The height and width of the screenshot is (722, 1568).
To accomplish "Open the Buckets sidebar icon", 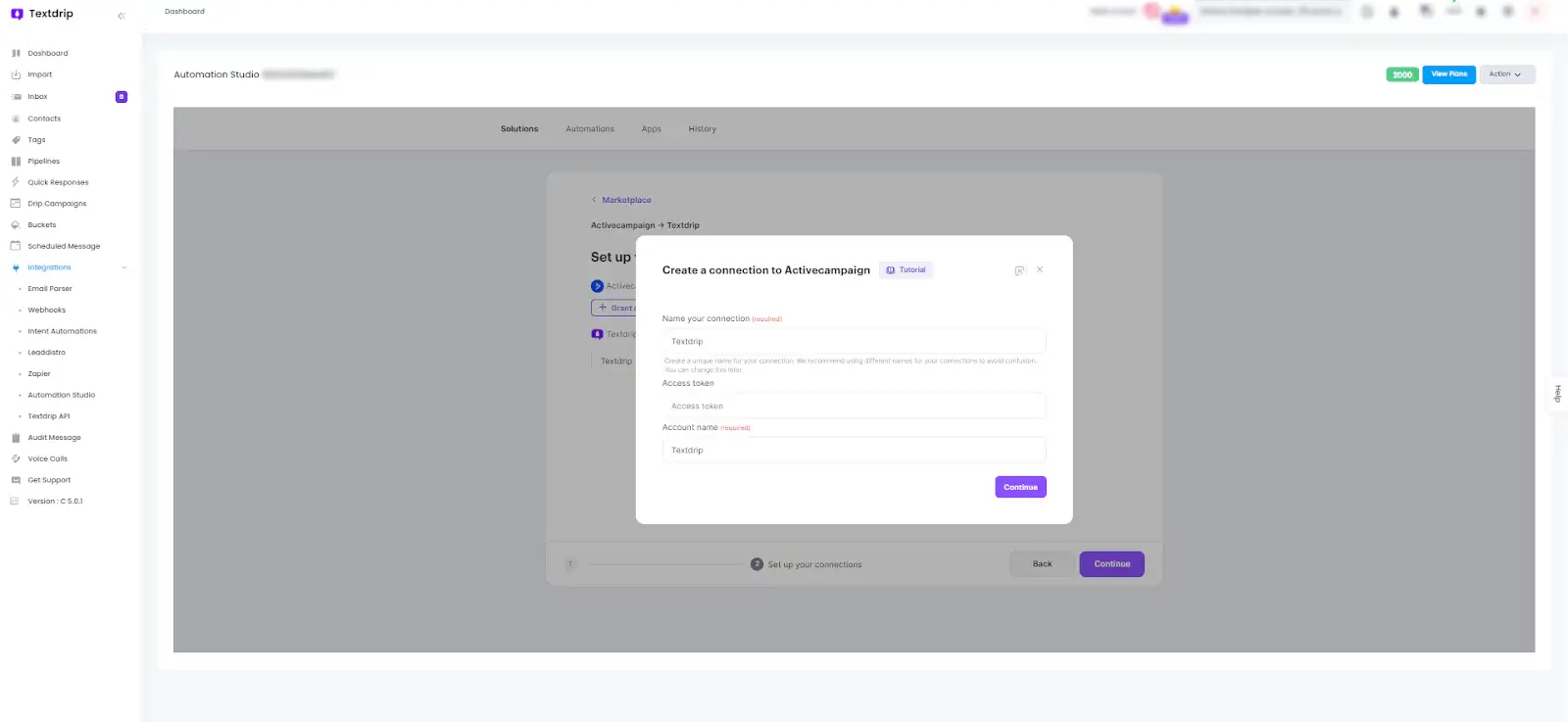I will [16, 225].
